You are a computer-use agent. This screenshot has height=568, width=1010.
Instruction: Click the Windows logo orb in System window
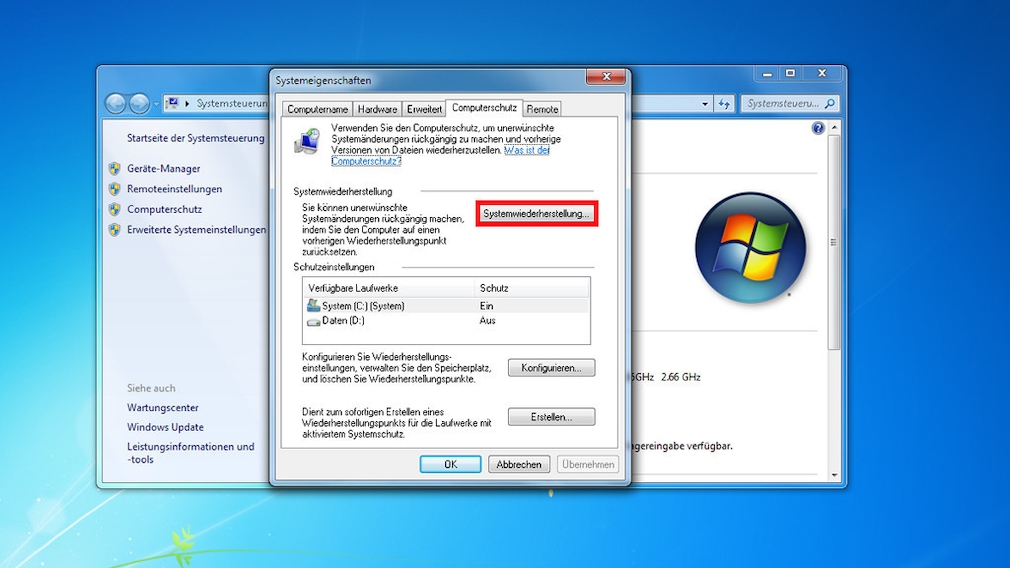point(750,247)
